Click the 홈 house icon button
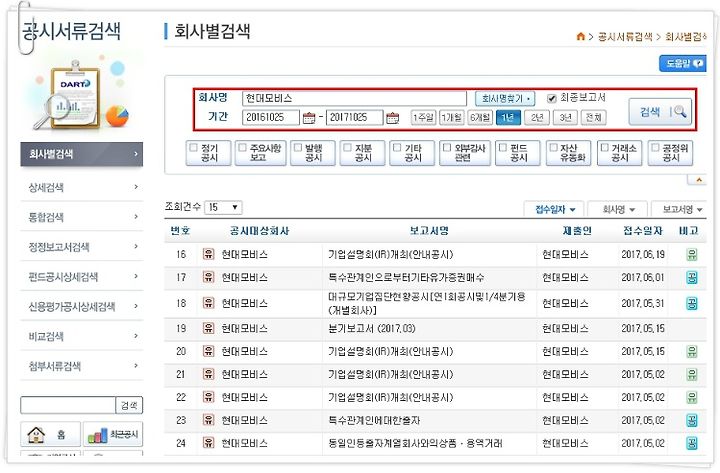The width and height of the screenshot is (720, 473). pos(51,434)
